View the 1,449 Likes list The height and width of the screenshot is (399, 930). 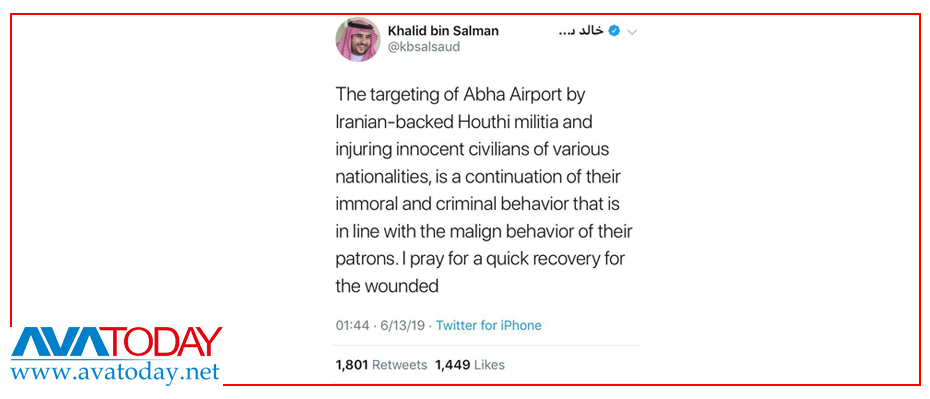click(470, 365)
